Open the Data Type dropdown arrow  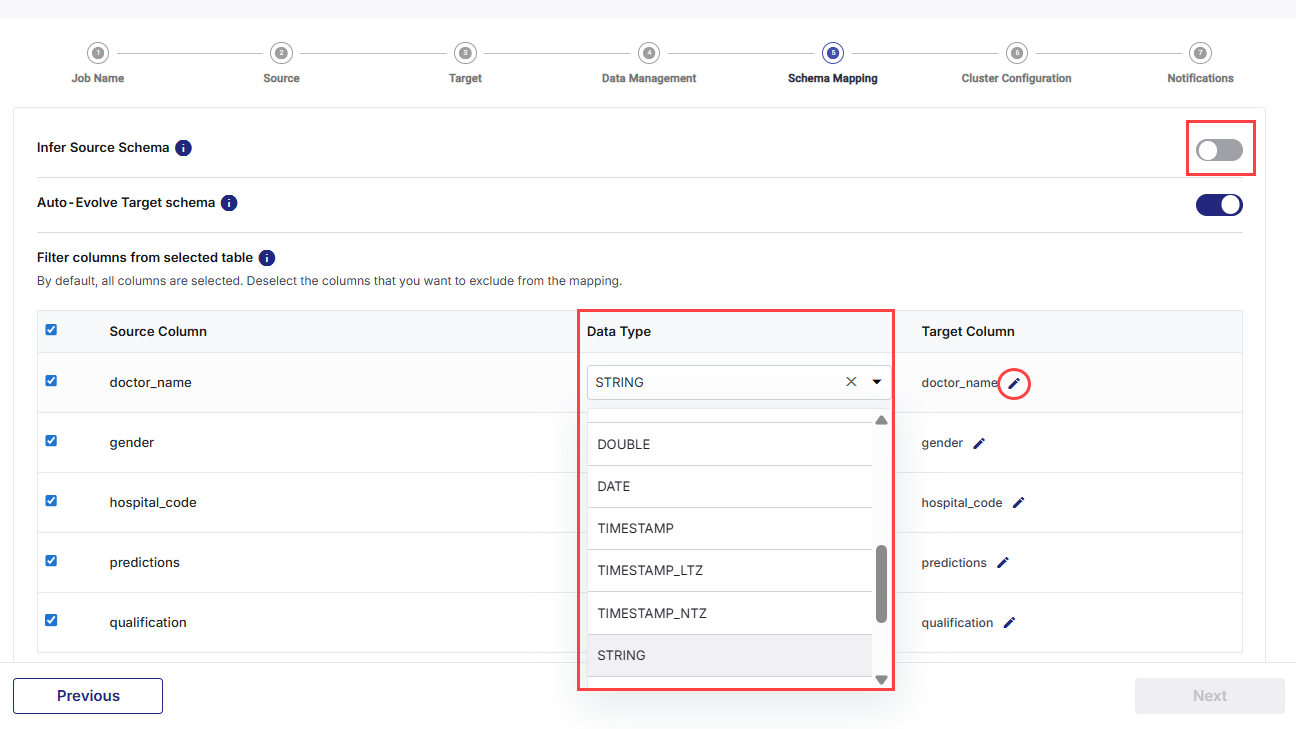(877, 382)
